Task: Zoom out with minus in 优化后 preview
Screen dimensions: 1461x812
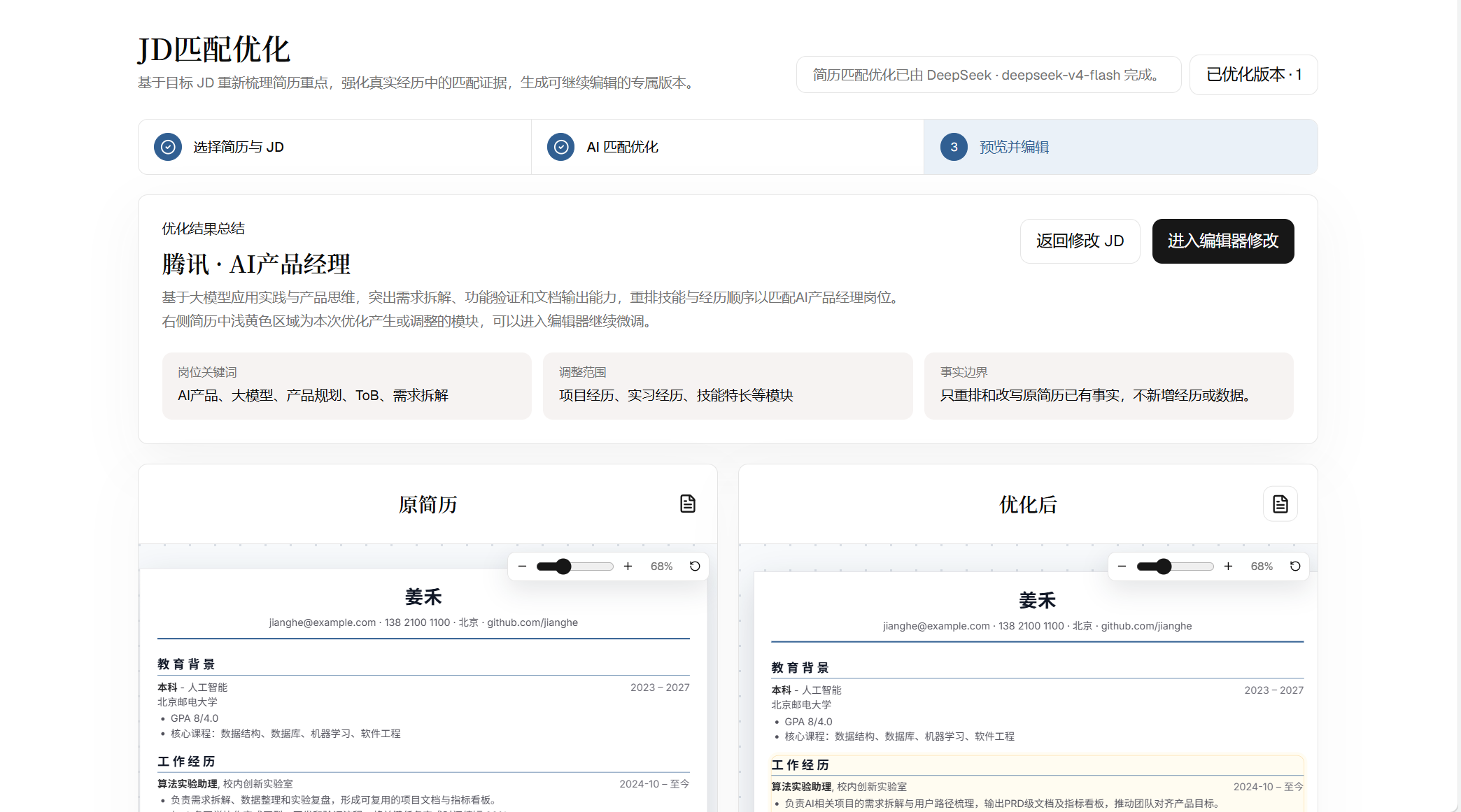Action: (x=1122, y=567)
